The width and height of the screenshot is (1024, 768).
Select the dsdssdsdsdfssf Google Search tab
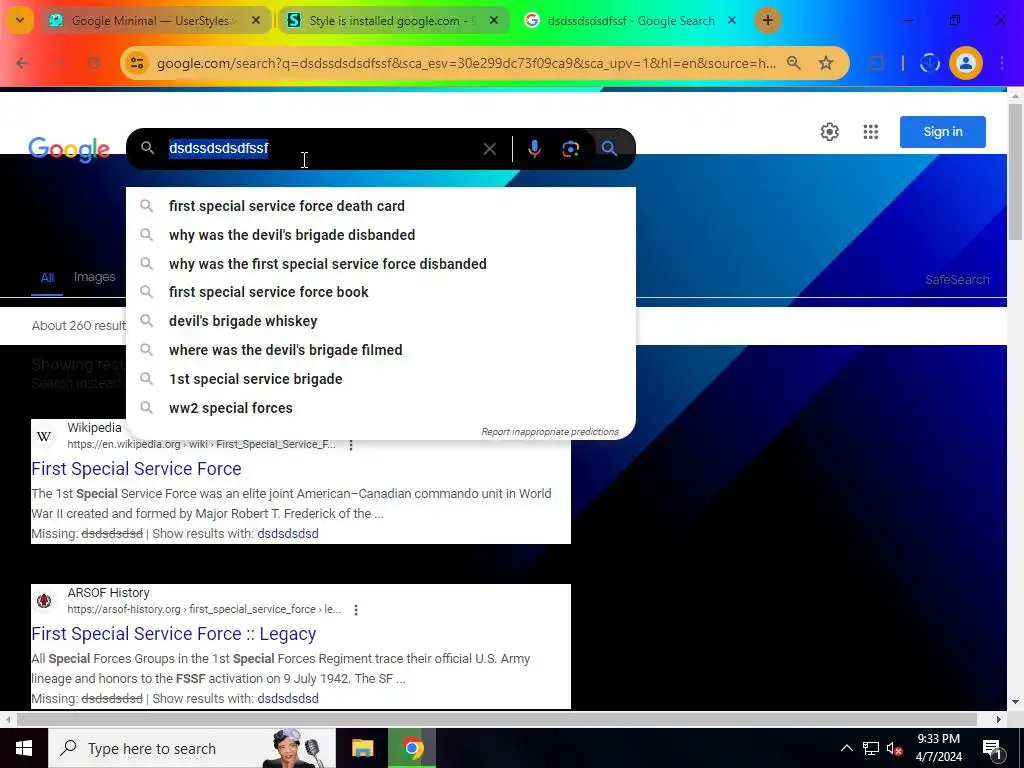pos(630,21)
